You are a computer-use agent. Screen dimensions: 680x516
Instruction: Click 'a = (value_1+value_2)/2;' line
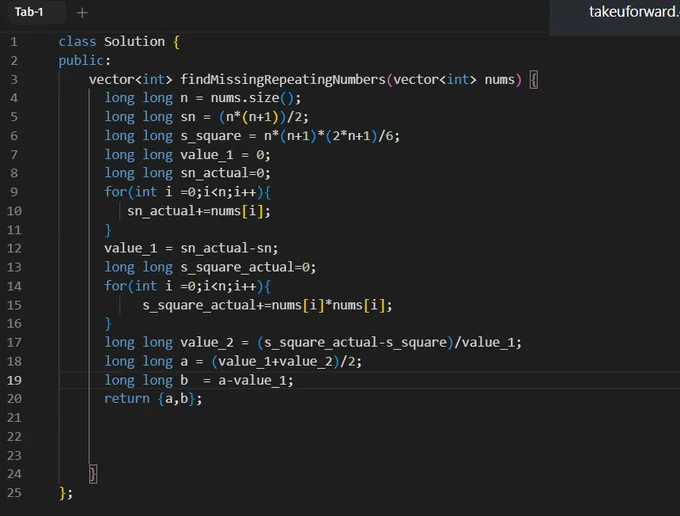pyautogui.click(x=271, y=361)
